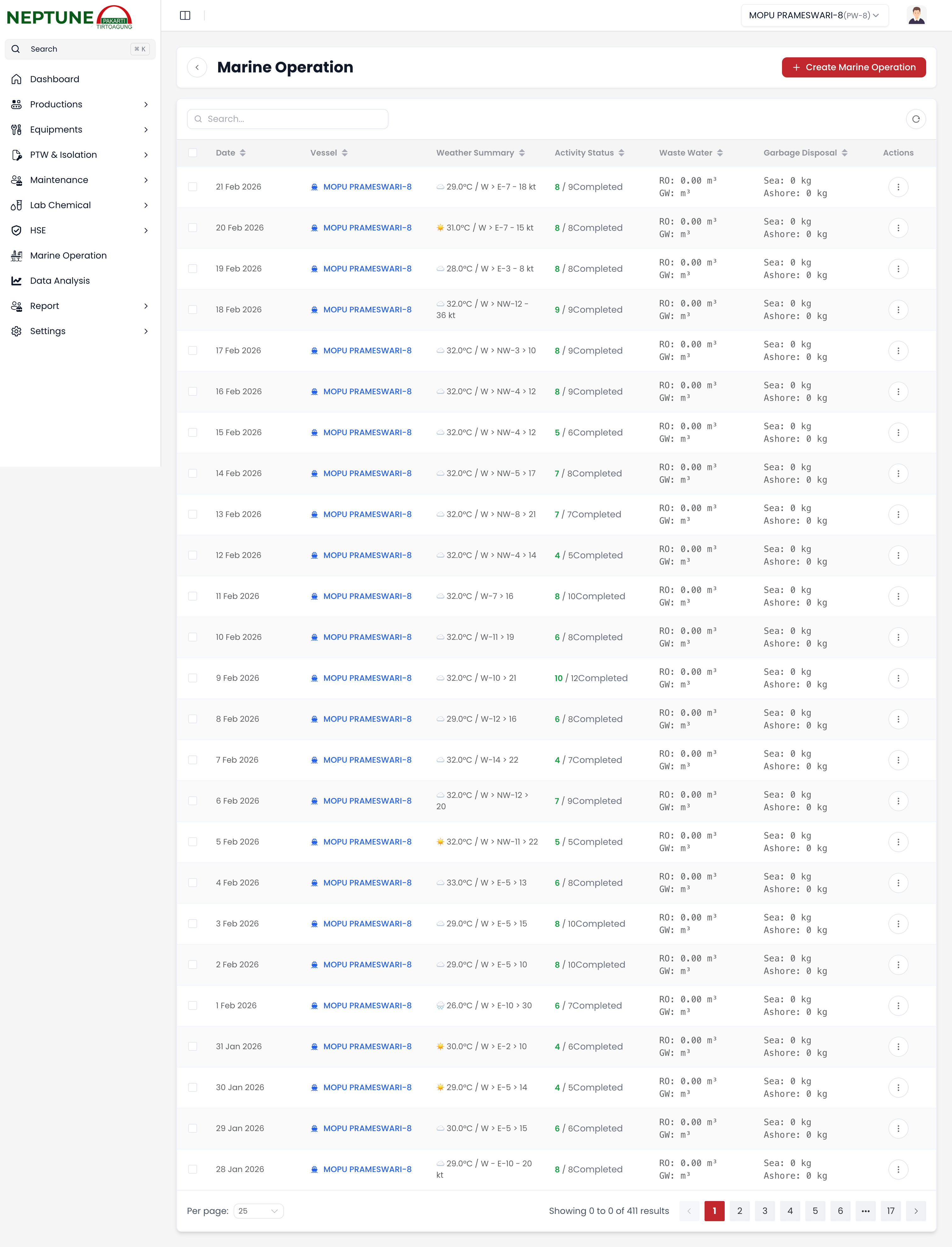Toggle the sidebar panel icon
The height and width of the screenshot is (1247, 952).
coord(185,15)
